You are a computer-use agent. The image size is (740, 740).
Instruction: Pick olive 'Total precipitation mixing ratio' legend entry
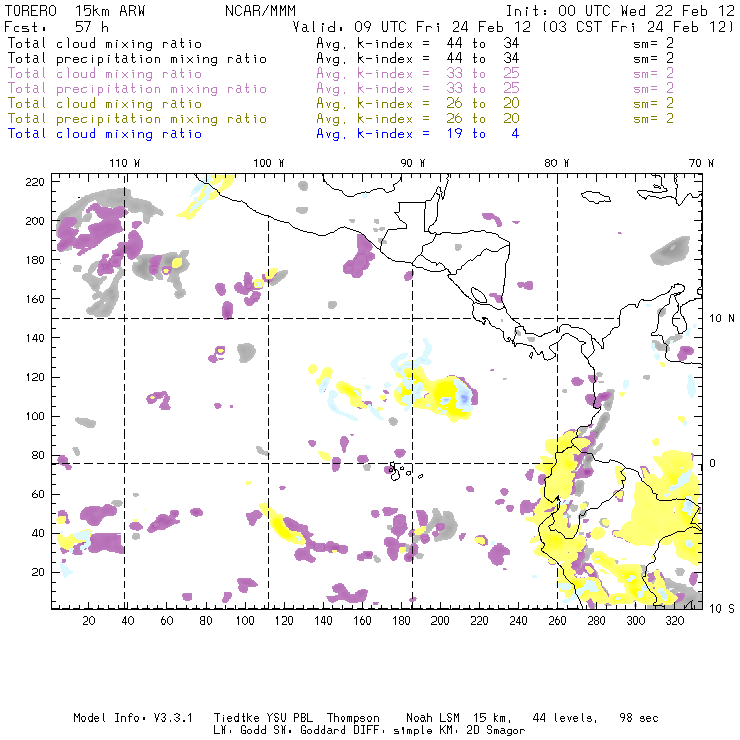click(x=137, y=119)
